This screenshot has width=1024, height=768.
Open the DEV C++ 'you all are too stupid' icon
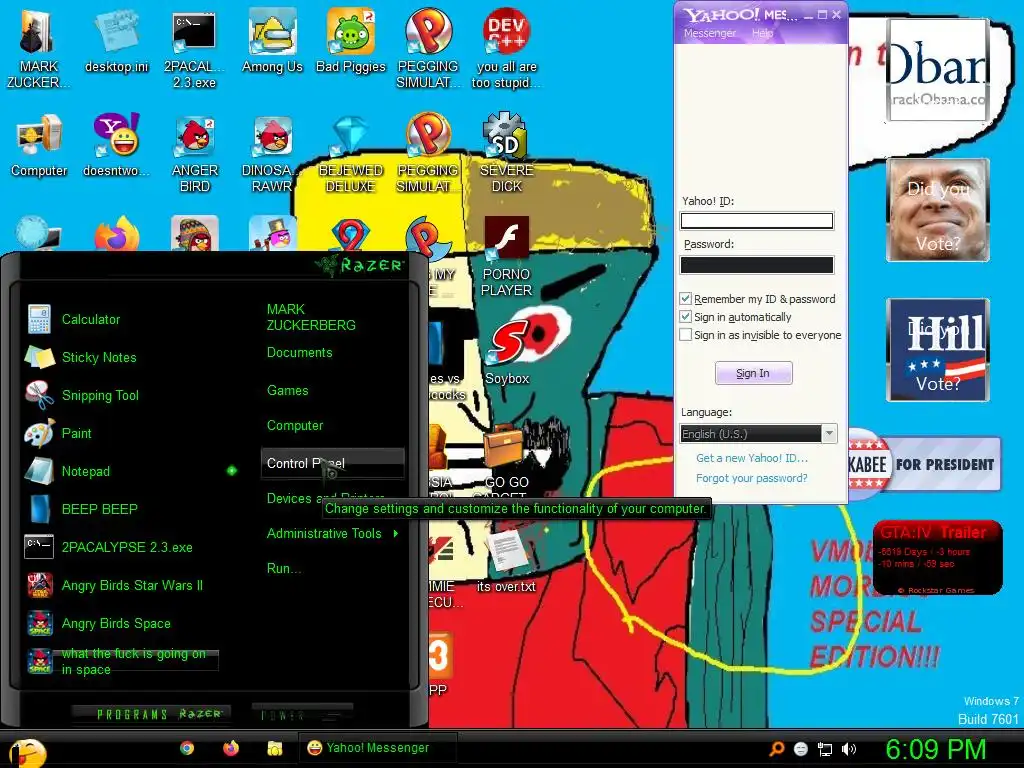tap(506, 49)
